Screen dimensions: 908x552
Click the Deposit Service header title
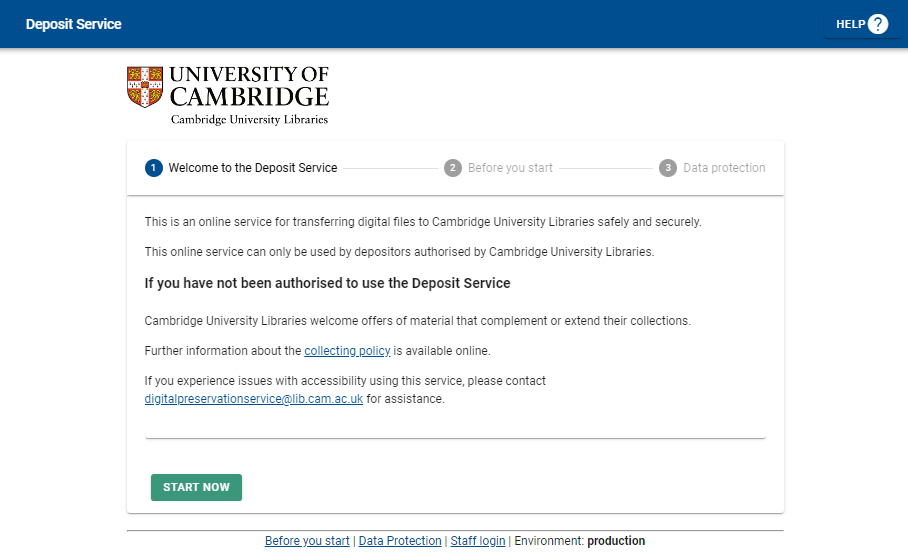point(74,24)
